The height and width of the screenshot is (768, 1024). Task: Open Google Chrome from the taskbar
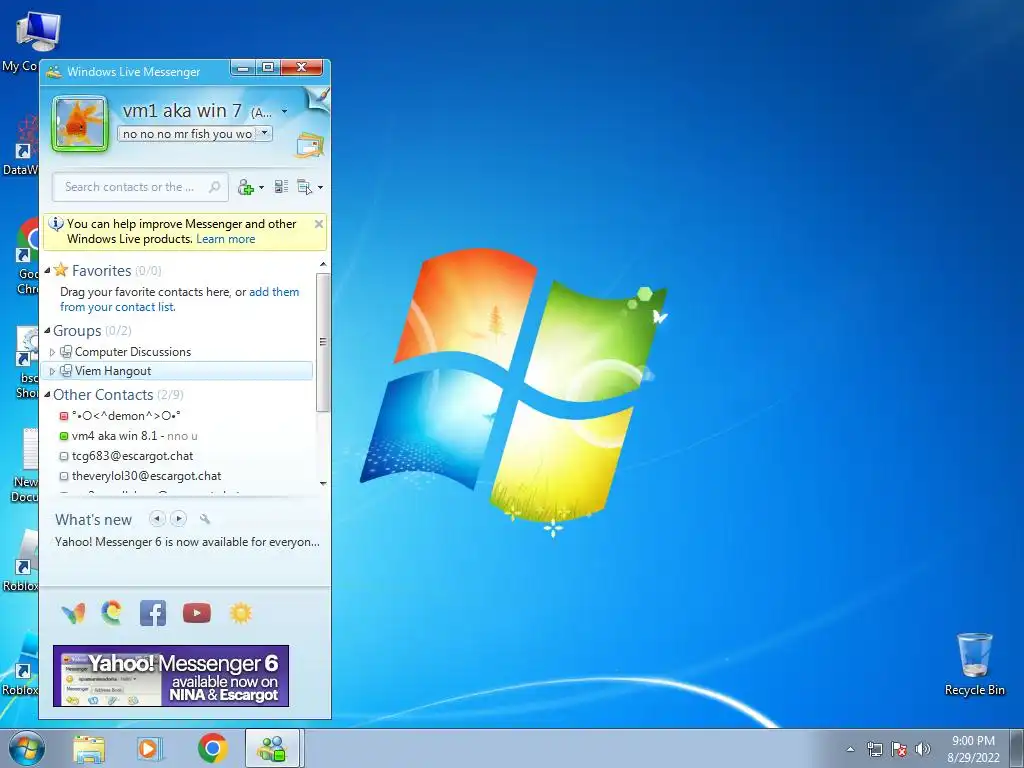click(212, 748)
